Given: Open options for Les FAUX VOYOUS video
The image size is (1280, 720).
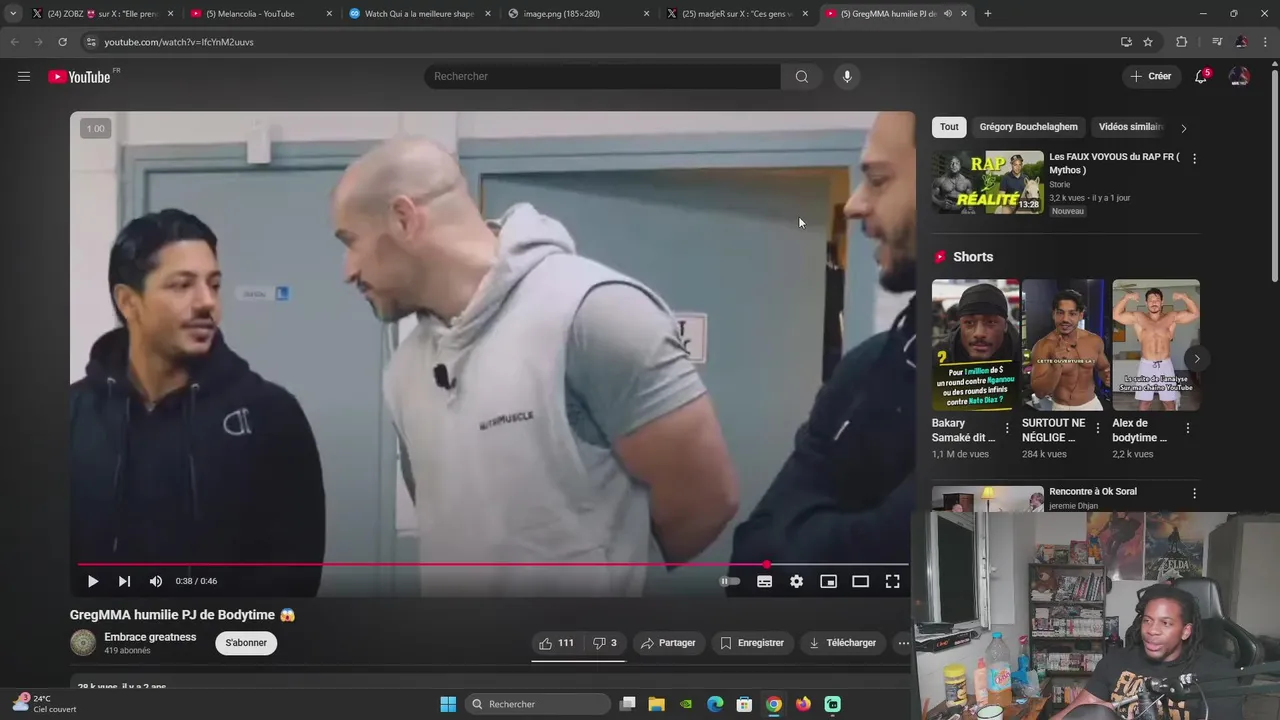Looking at the screenshot, I should point(1194,159).
